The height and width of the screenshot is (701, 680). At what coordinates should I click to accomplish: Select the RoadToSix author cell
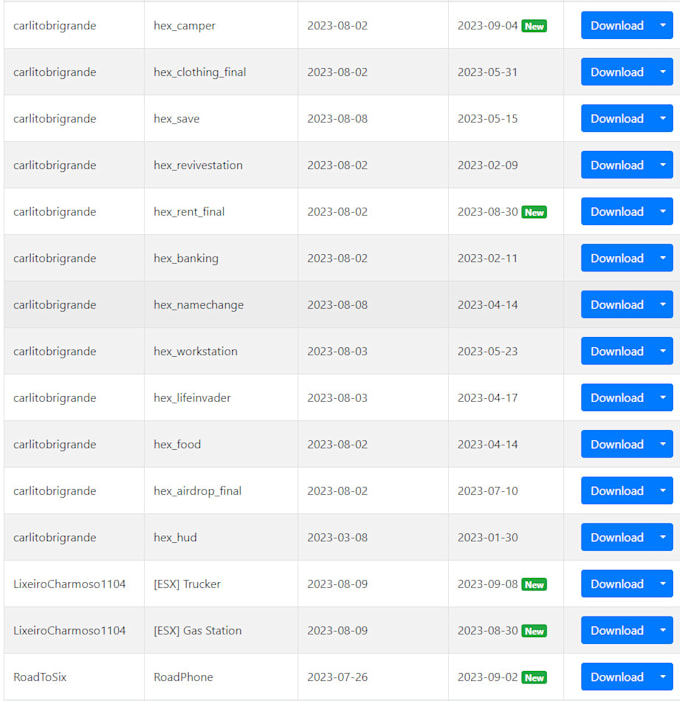[74, 677]
